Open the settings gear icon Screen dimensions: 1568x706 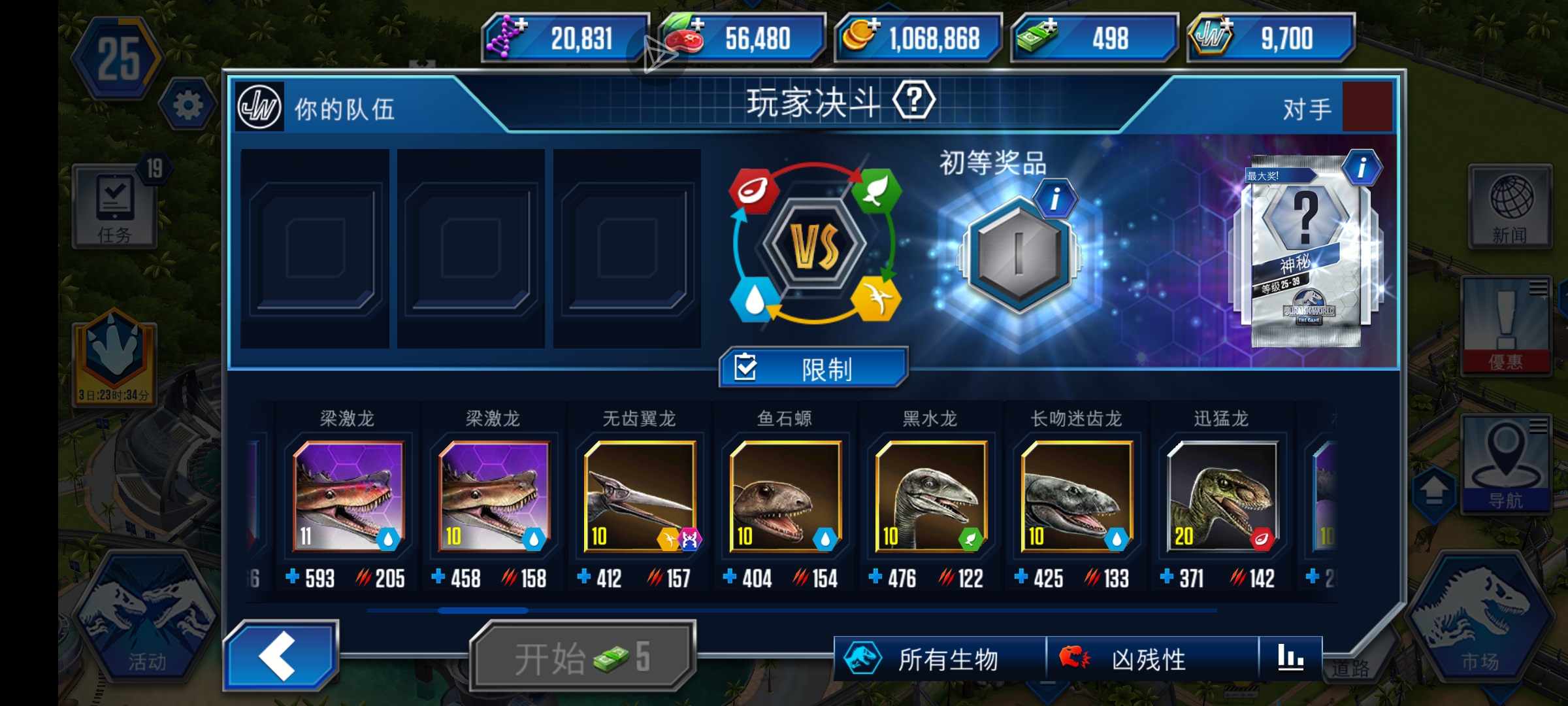[x=188, y=105]
